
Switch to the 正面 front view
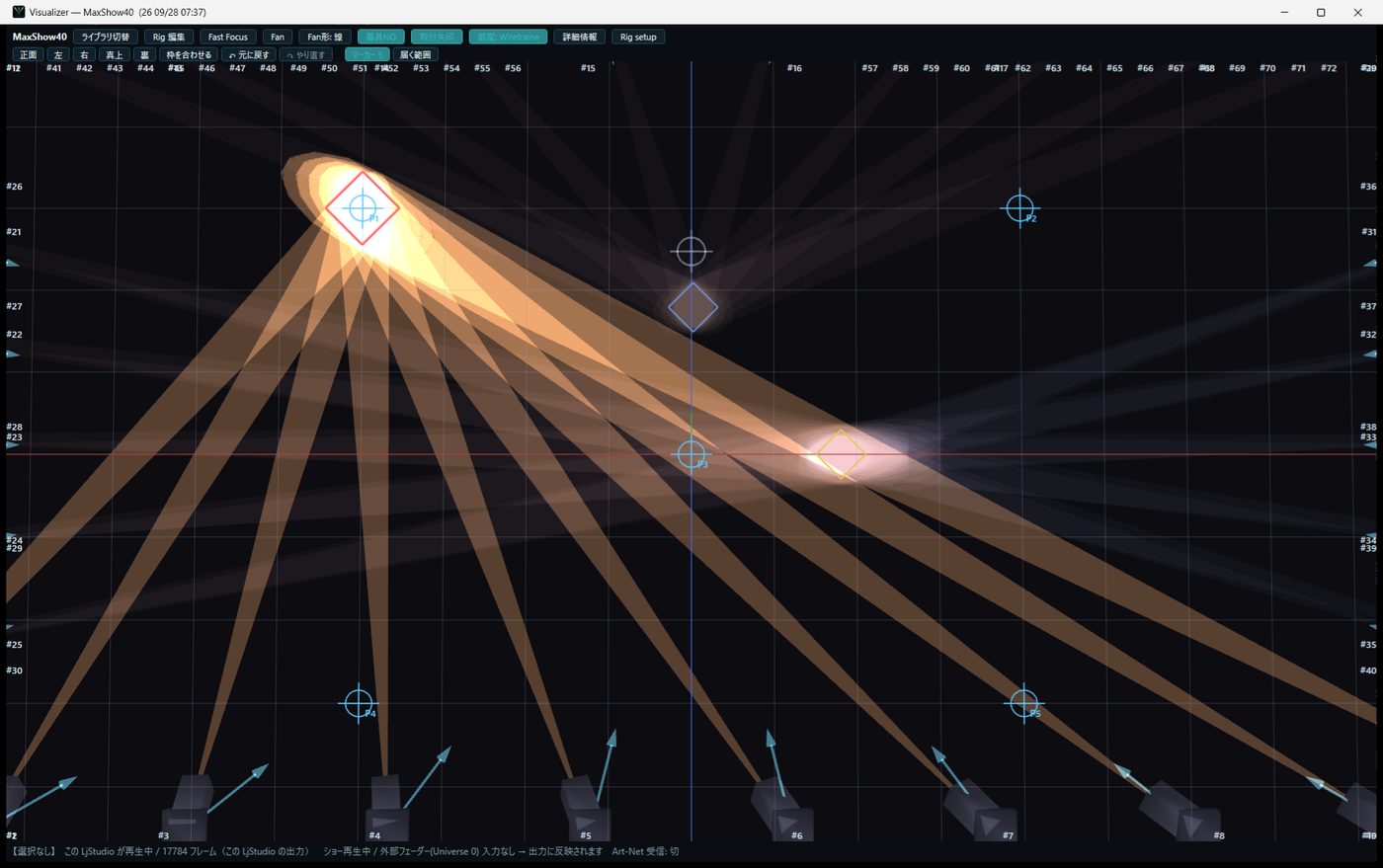click(x=29, y=54)
